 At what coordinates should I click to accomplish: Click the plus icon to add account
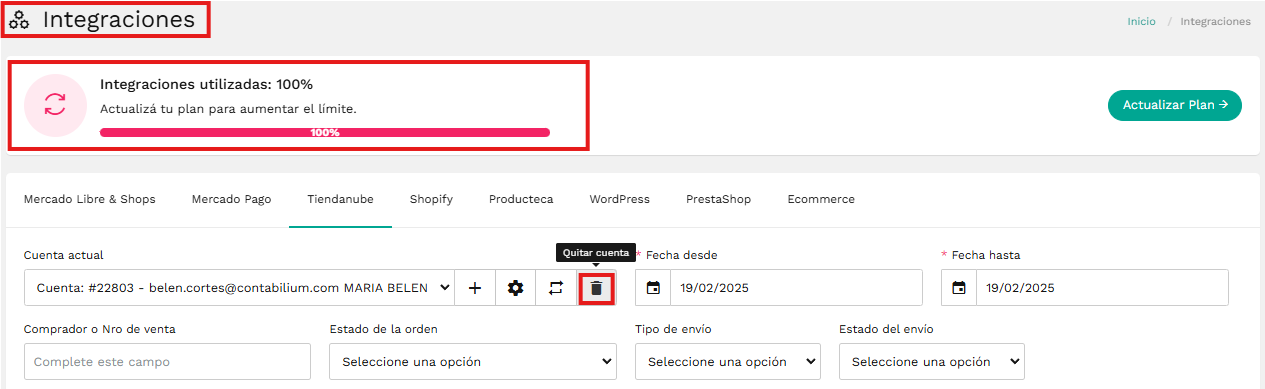coord(475,288)
